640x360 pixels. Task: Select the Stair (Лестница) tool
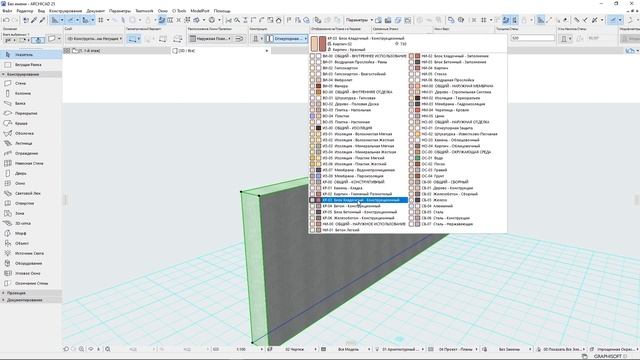click(x=31, y=143)
